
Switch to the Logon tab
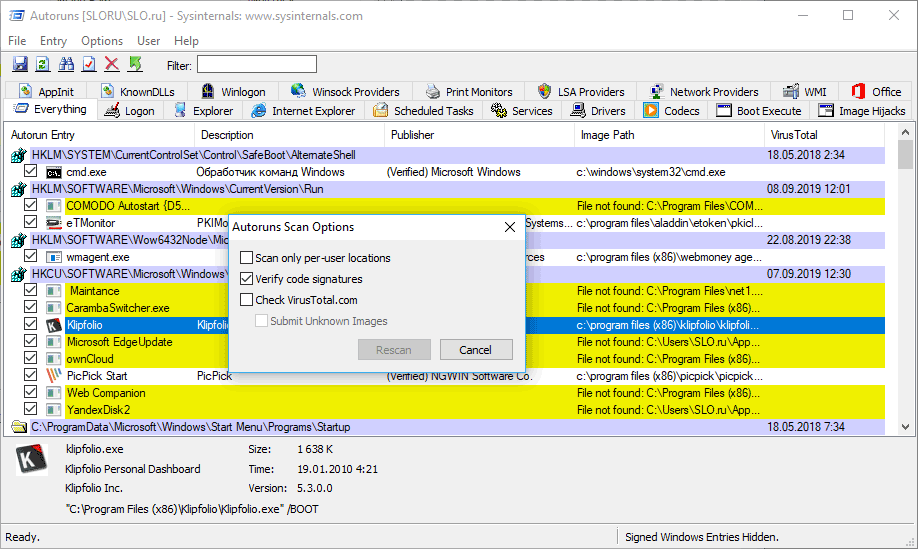[x=129, y=111]
